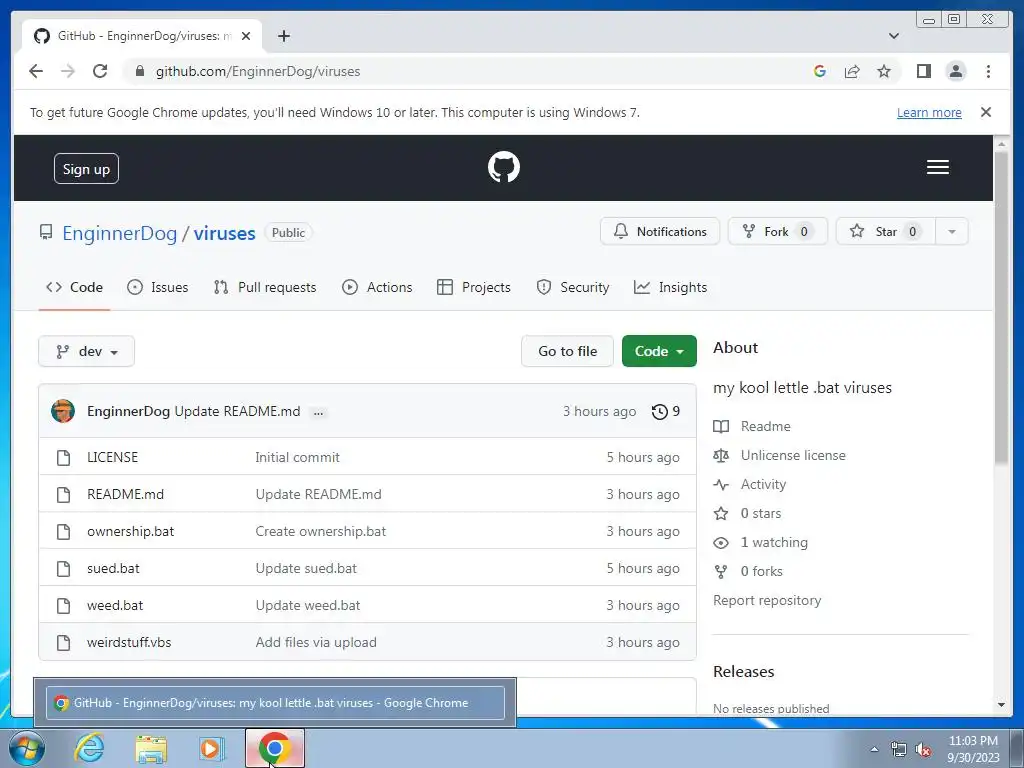Click the muted volume icon in tray
Viewport: 1024px width, 768px height.
coord(923,750)
